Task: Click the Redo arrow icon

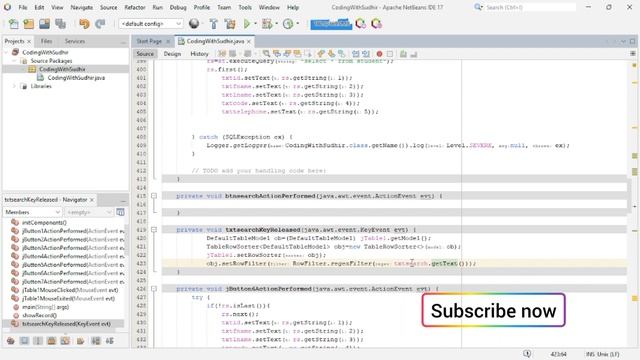Action: (x=100, y=24)
